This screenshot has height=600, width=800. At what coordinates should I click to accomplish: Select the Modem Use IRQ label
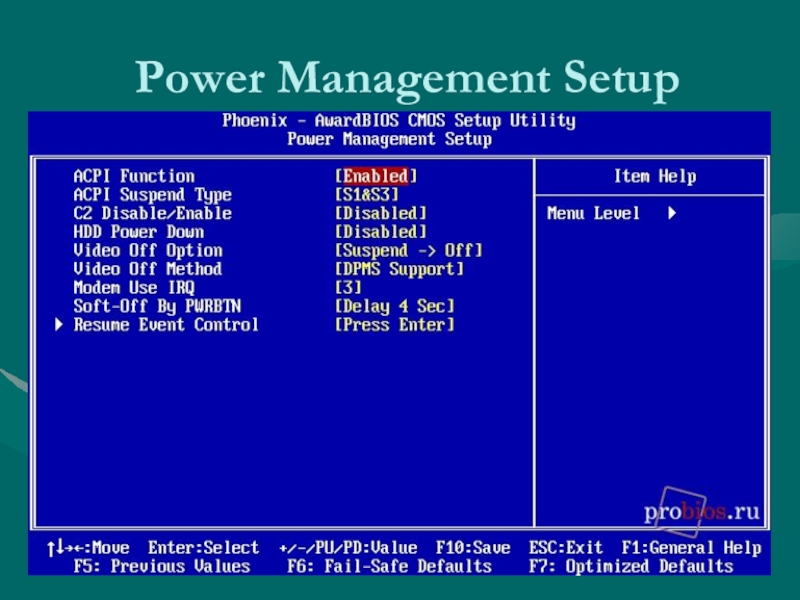pyautogui.click(x=134, y=288)
